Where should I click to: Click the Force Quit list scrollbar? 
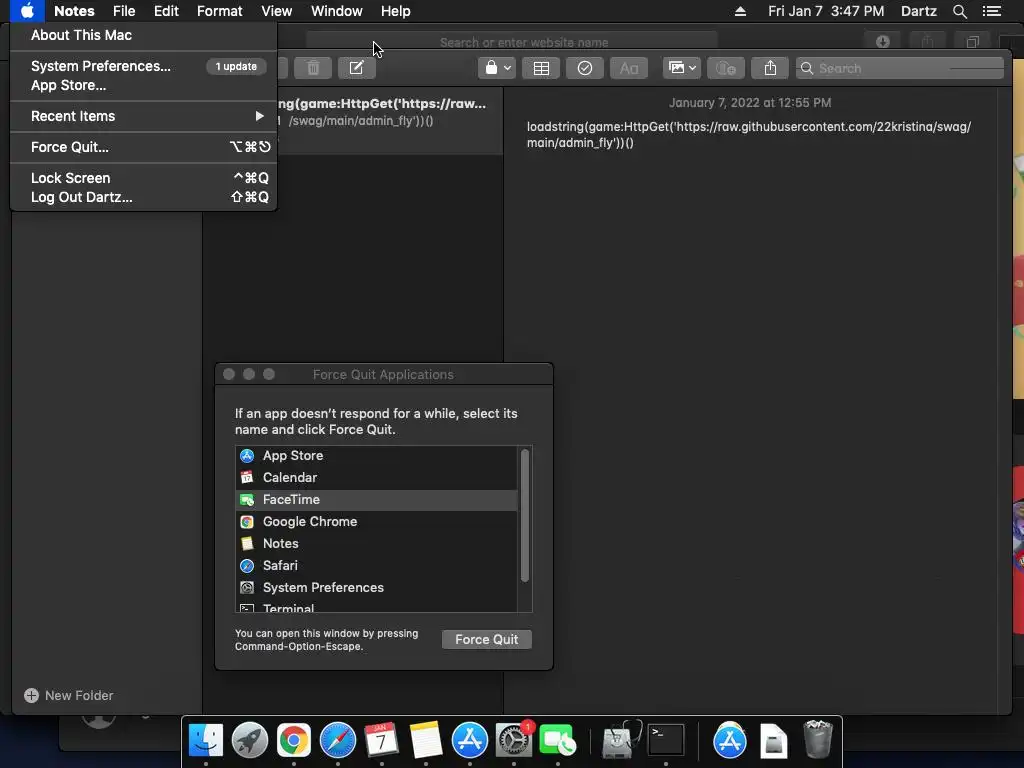coord(524,515)
